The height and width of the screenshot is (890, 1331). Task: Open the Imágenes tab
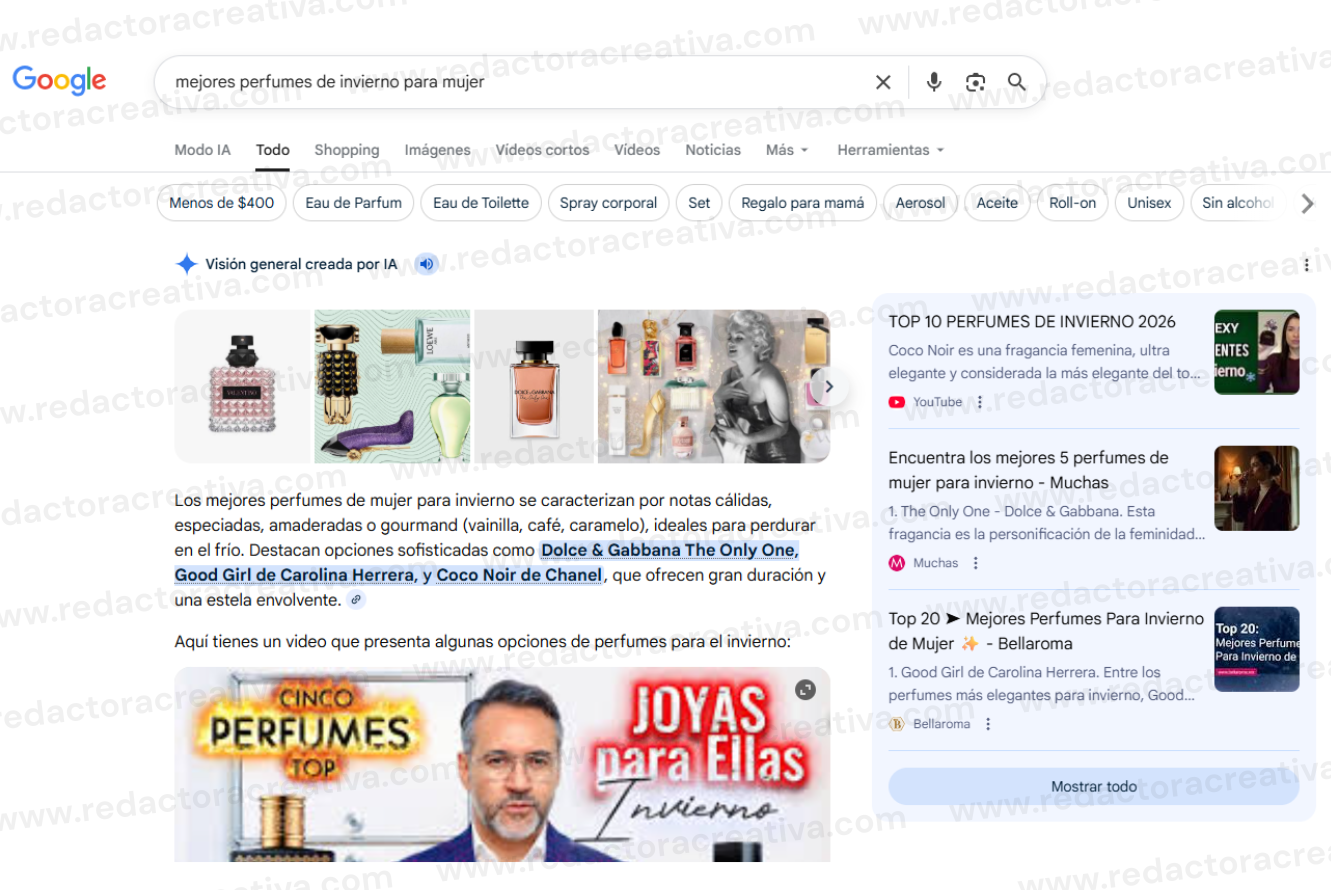click(x=437, y=150)
